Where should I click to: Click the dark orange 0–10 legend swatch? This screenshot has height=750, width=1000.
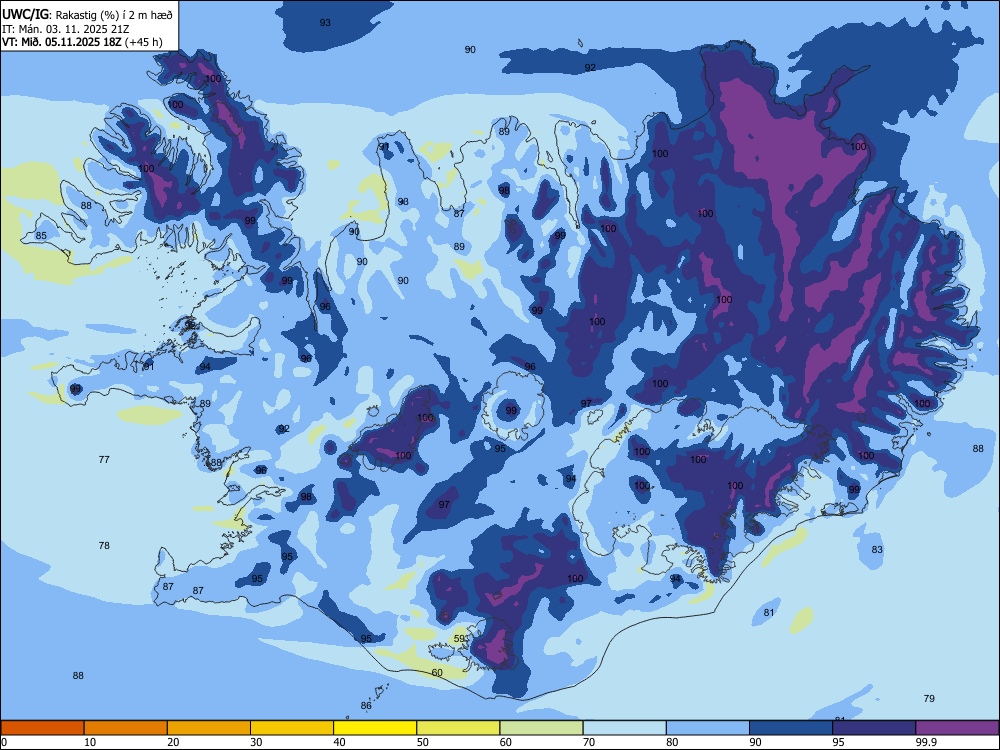[42, 728]
